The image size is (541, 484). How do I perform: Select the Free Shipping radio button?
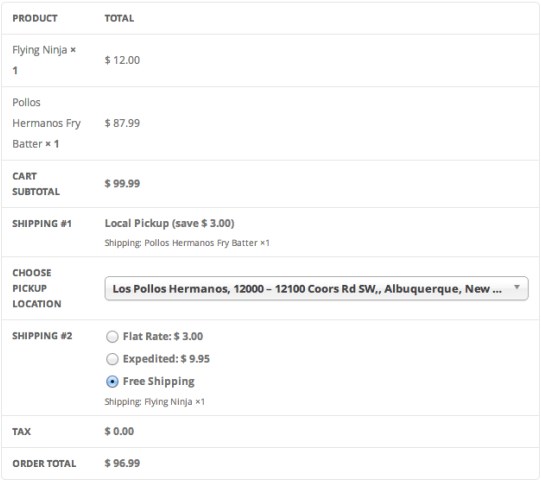[112, 382]
